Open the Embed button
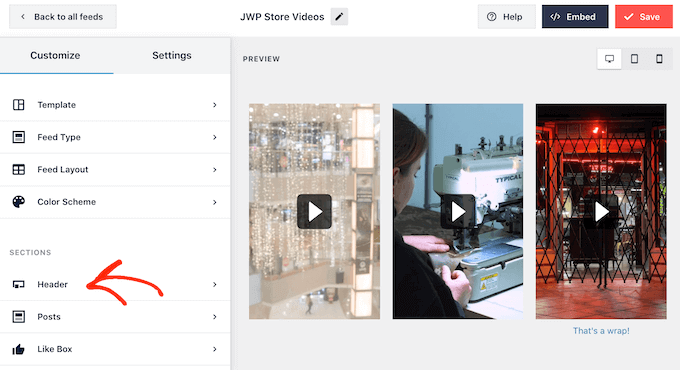680x370 pixels. [x=575, y=17]
